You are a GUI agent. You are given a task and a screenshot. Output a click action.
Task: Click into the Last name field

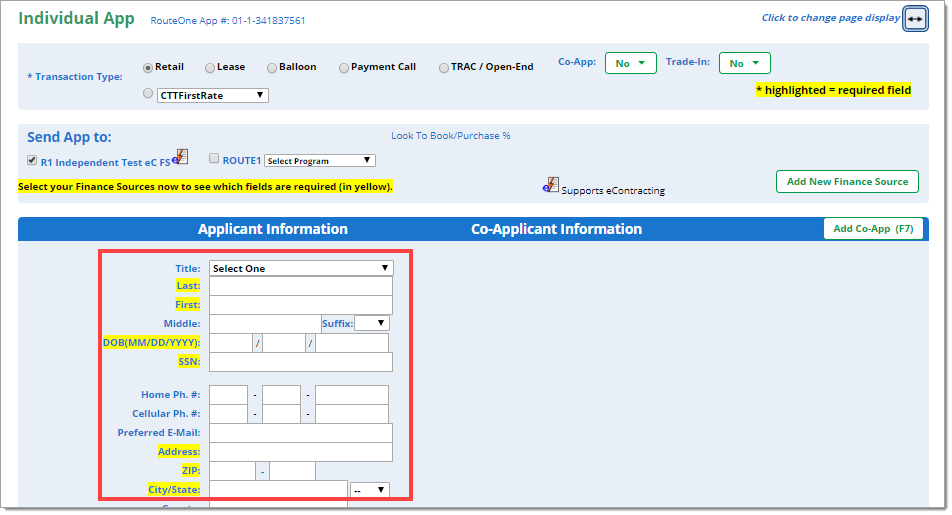(300, 287)
